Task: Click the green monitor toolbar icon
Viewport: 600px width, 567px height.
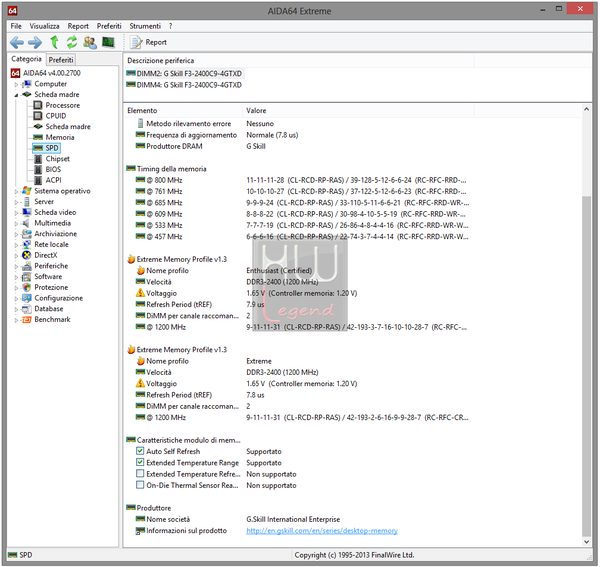Action: (x=108, y=42)
